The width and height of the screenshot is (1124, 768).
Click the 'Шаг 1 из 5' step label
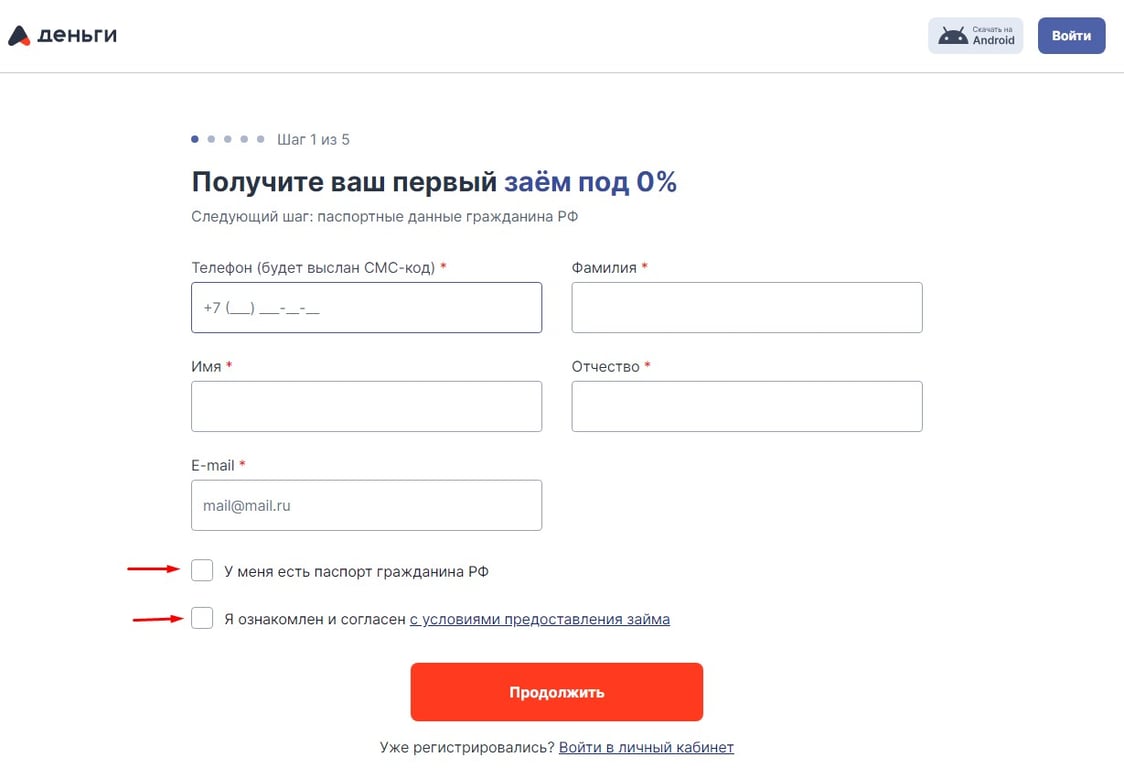[313, 140]
